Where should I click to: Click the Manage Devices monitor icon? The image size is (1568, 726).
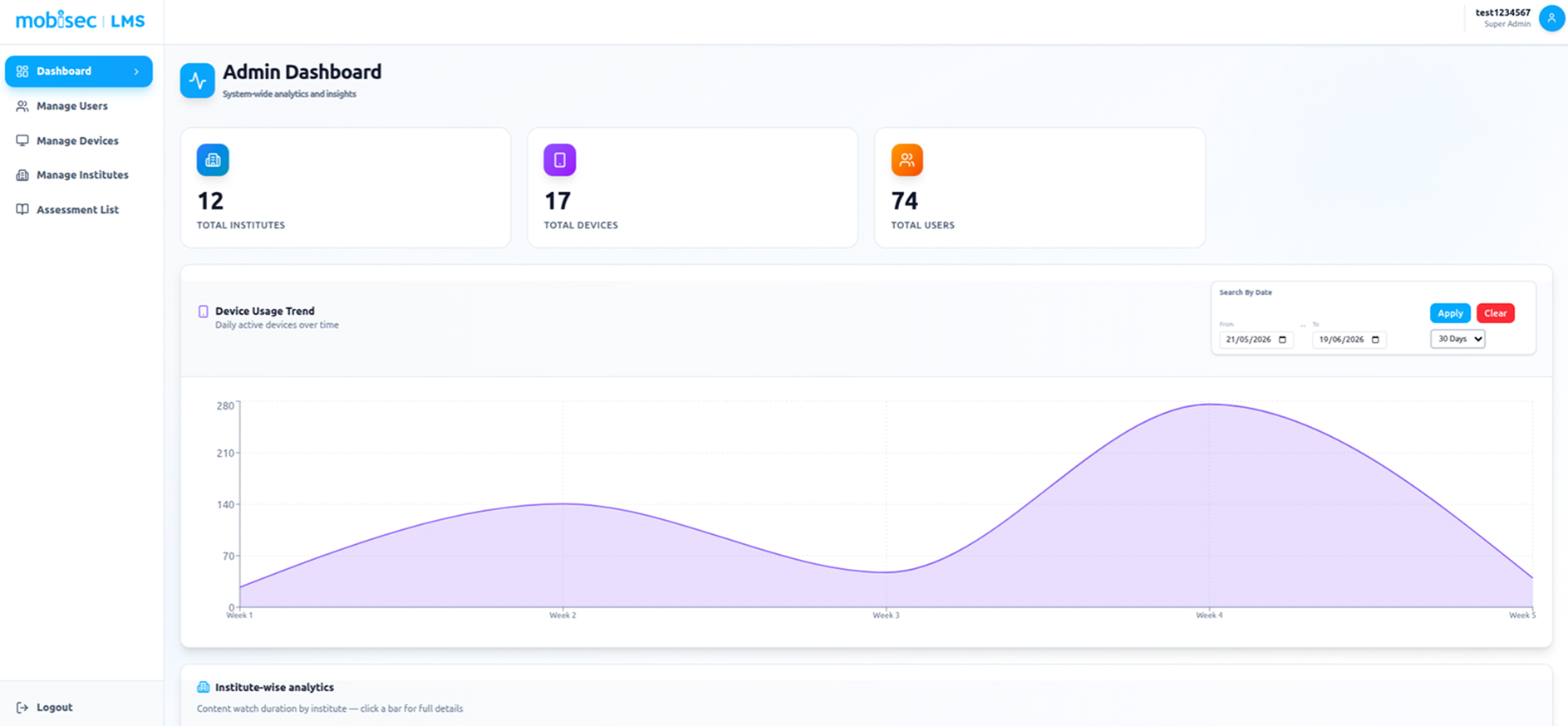point(22,141)
